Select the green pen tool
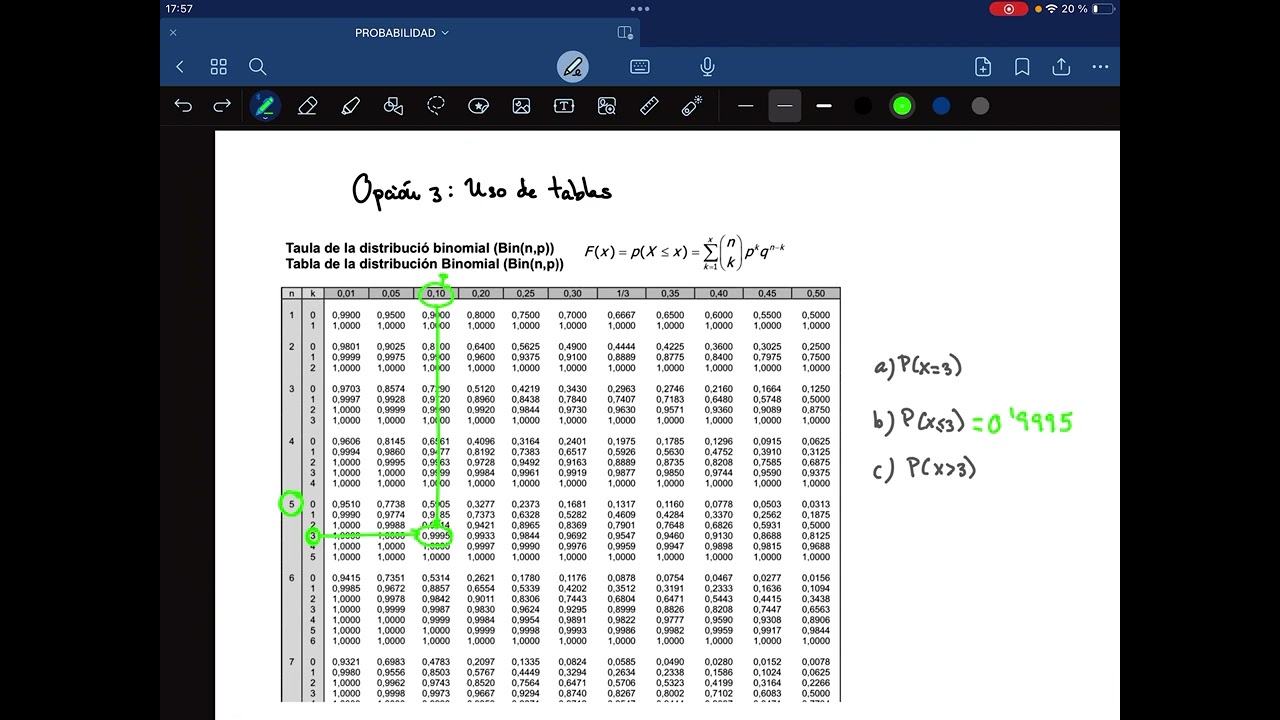Image resolution: width=1280 pixels, height=720 pixels. pos(265,105)
